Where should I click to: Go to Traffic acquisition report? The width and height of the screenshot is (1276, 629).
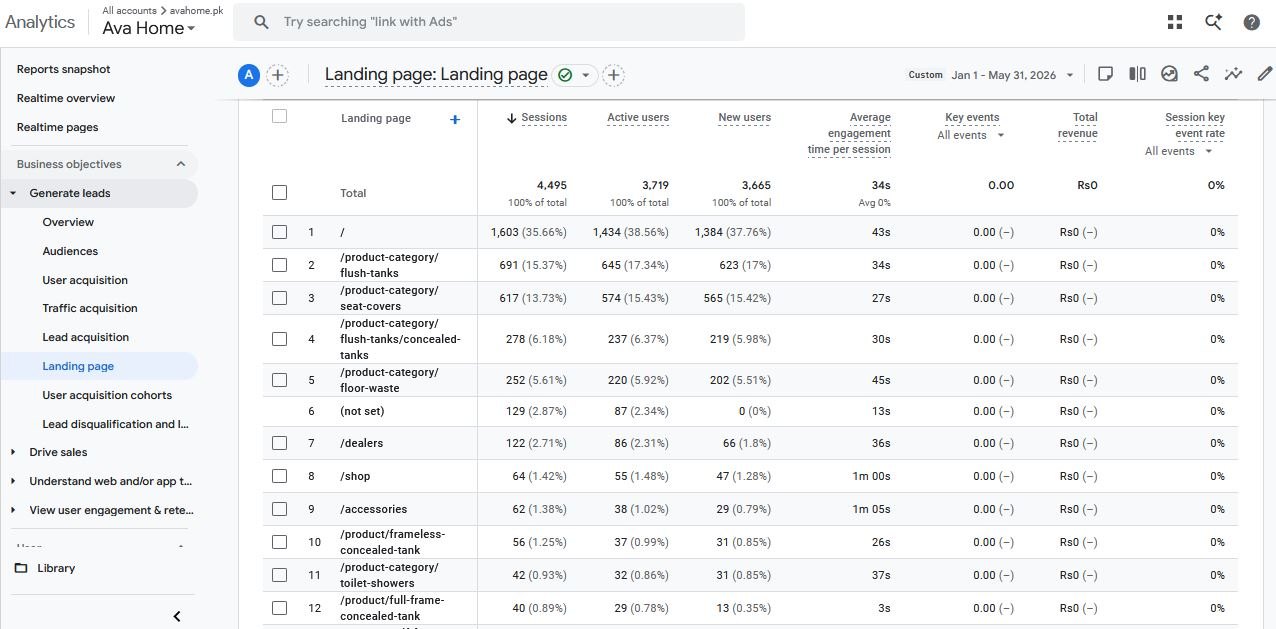coord(90,308)
